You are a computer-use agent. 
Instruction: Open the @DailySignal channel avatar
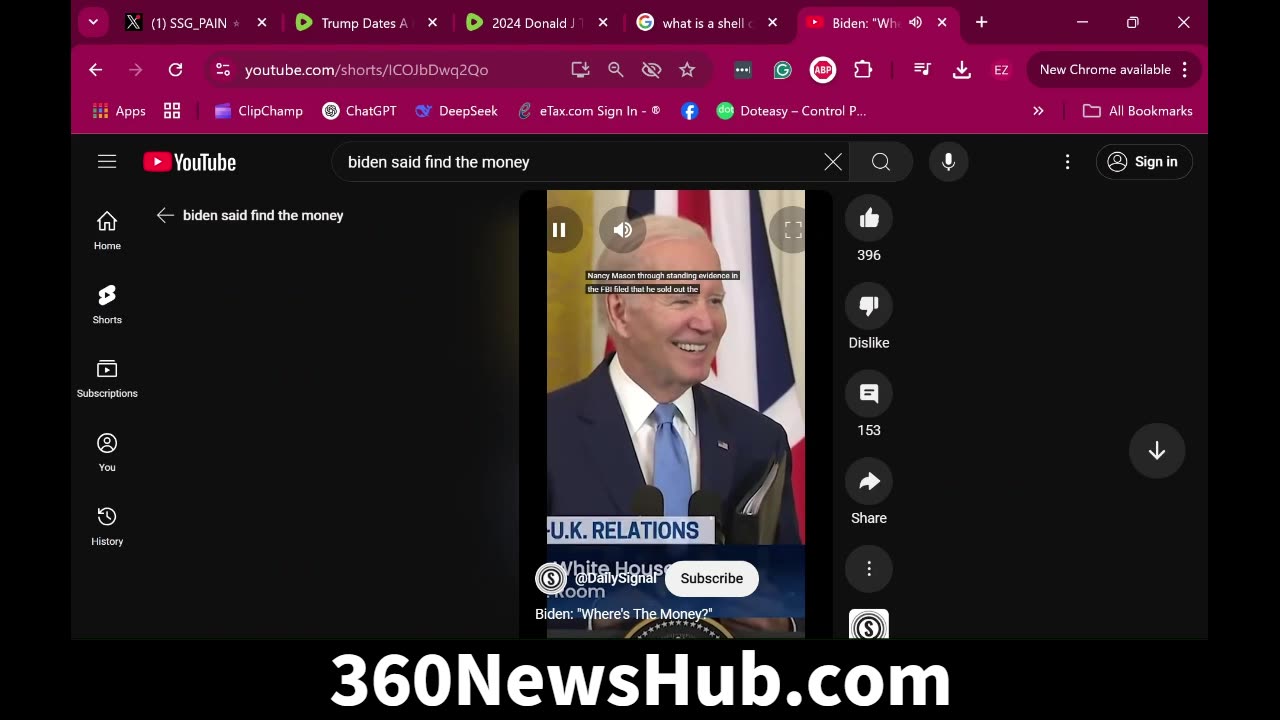coord(551,578)
